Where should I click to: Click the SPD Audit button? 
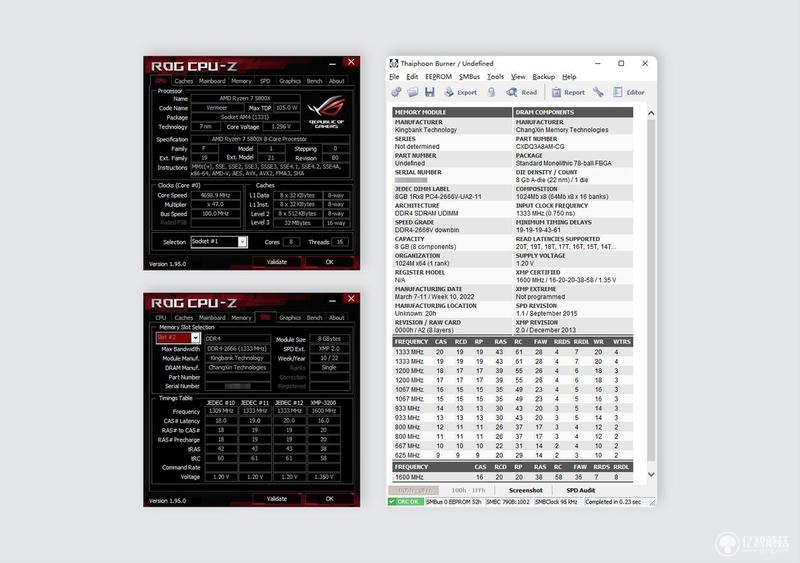(581, 490)
